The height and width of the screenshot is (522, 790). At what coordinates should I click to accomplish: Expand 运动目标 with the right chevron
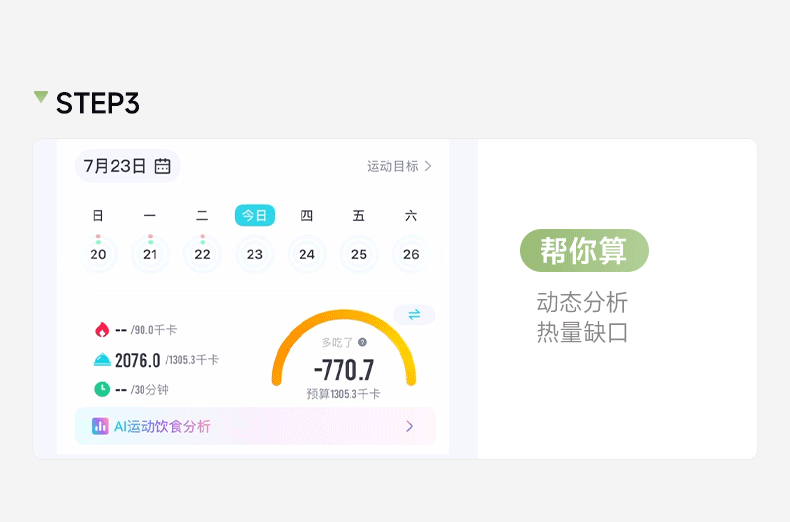(428, 166)
